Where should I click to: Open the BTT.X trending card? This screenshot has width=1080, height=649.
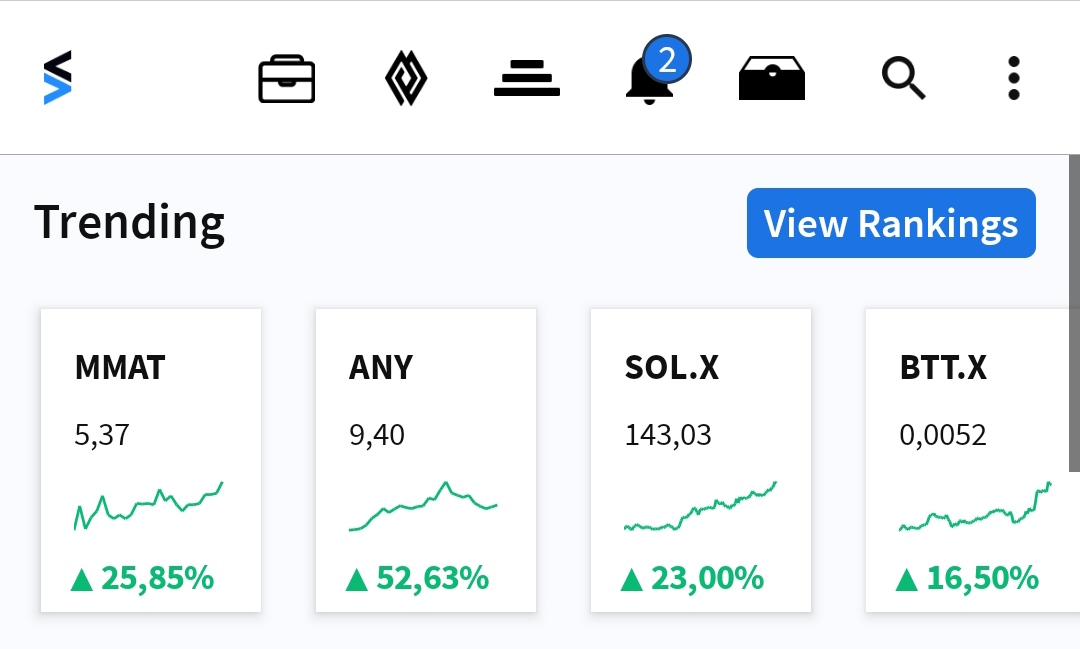click(972, 460)
